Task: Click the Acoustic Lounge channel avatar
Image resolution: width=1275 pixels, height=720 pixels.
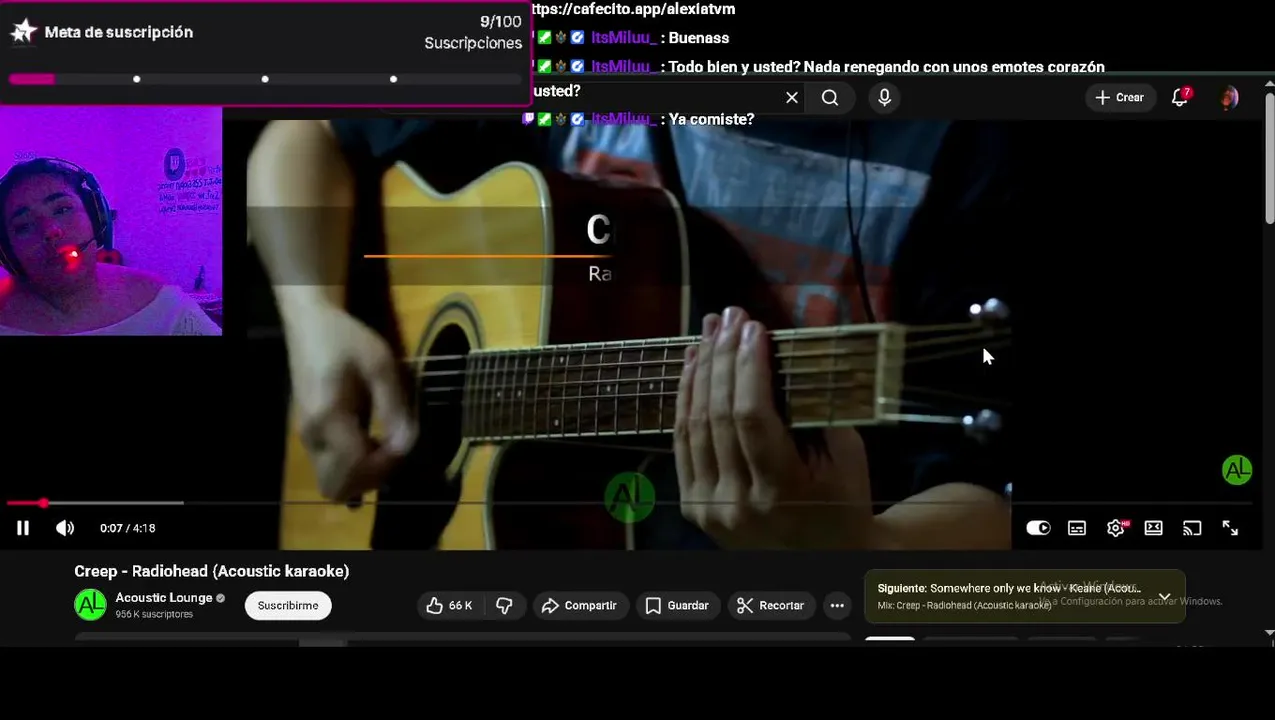Action: tap(90, 605)
